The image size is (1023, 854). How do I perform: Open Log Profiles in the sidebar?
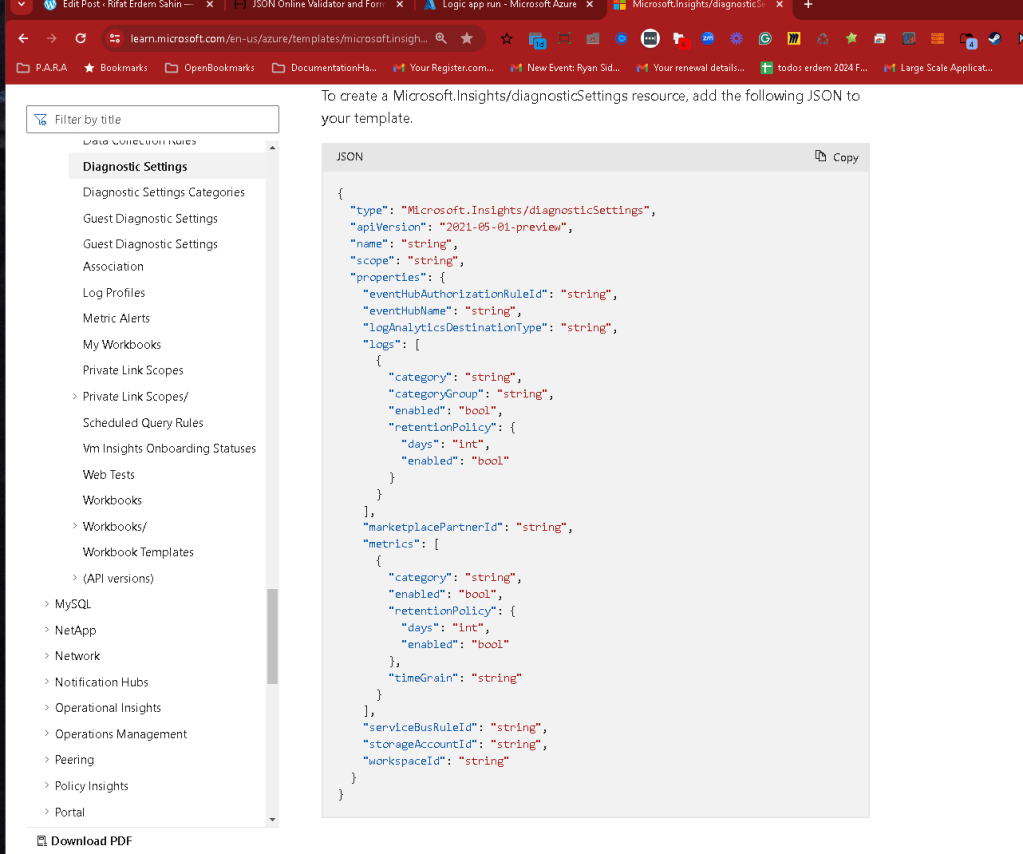click(114, 293)
